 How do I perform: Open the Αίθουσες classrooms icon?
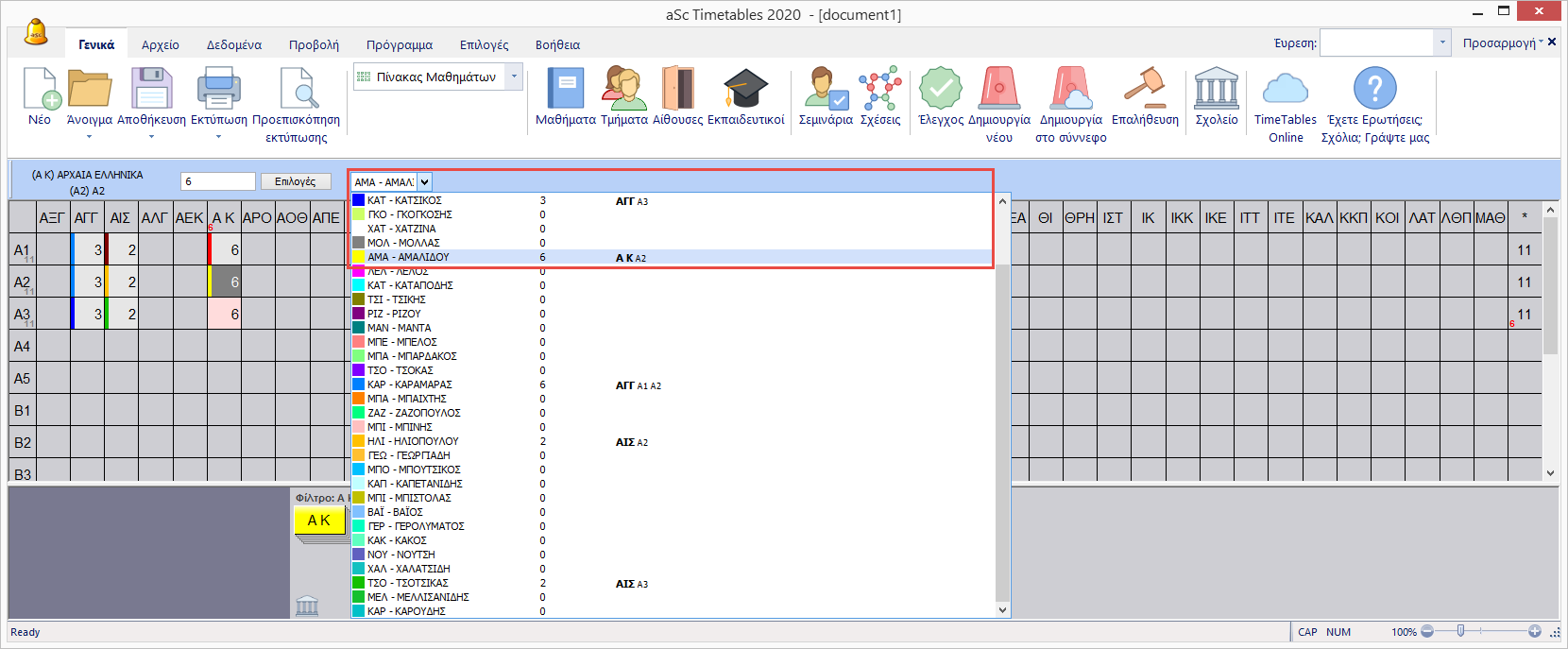click(x=677, y=90)
